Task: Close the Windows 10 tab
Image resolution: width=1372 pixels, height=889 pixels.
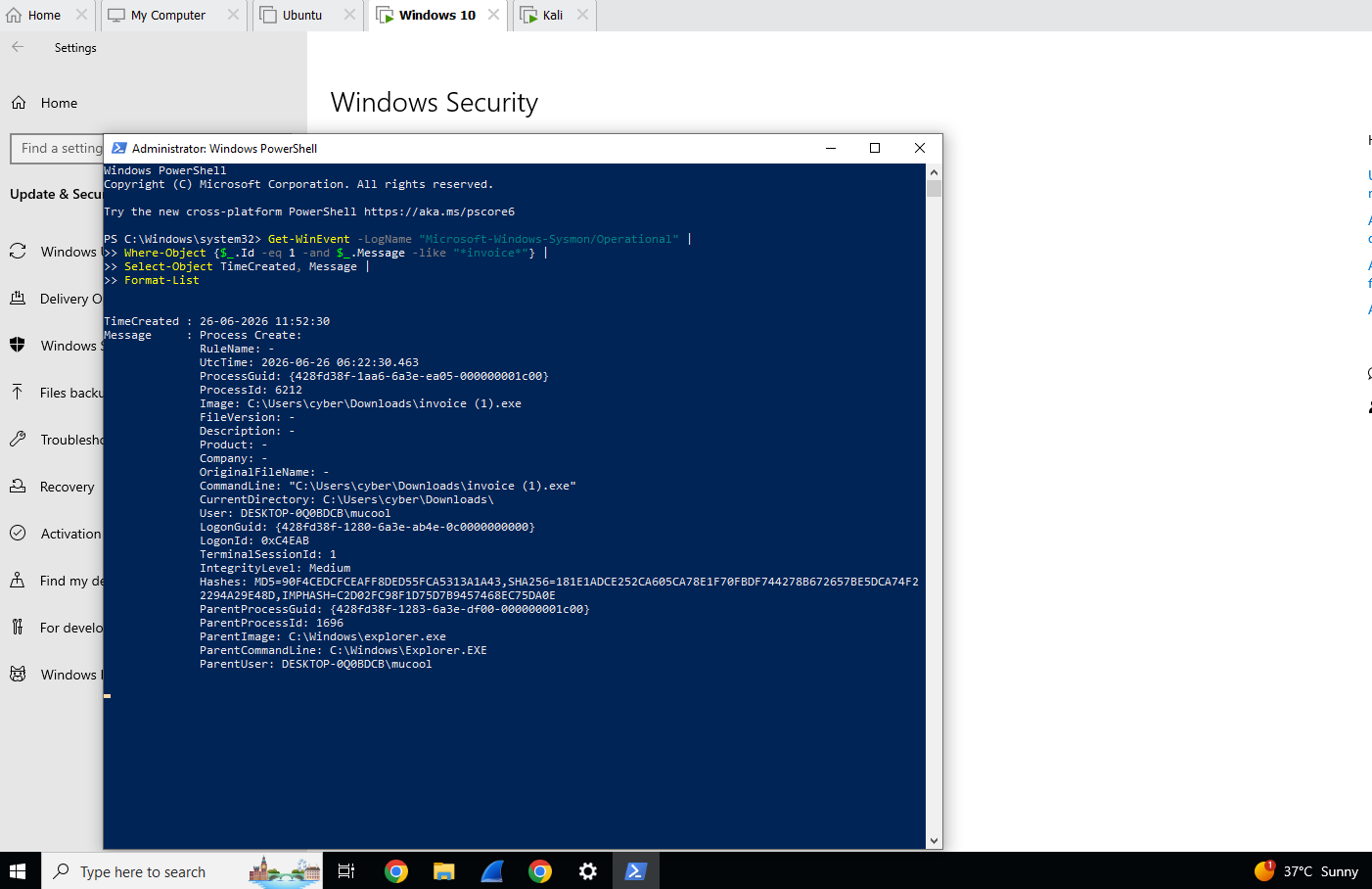Action: coord(493,15)
